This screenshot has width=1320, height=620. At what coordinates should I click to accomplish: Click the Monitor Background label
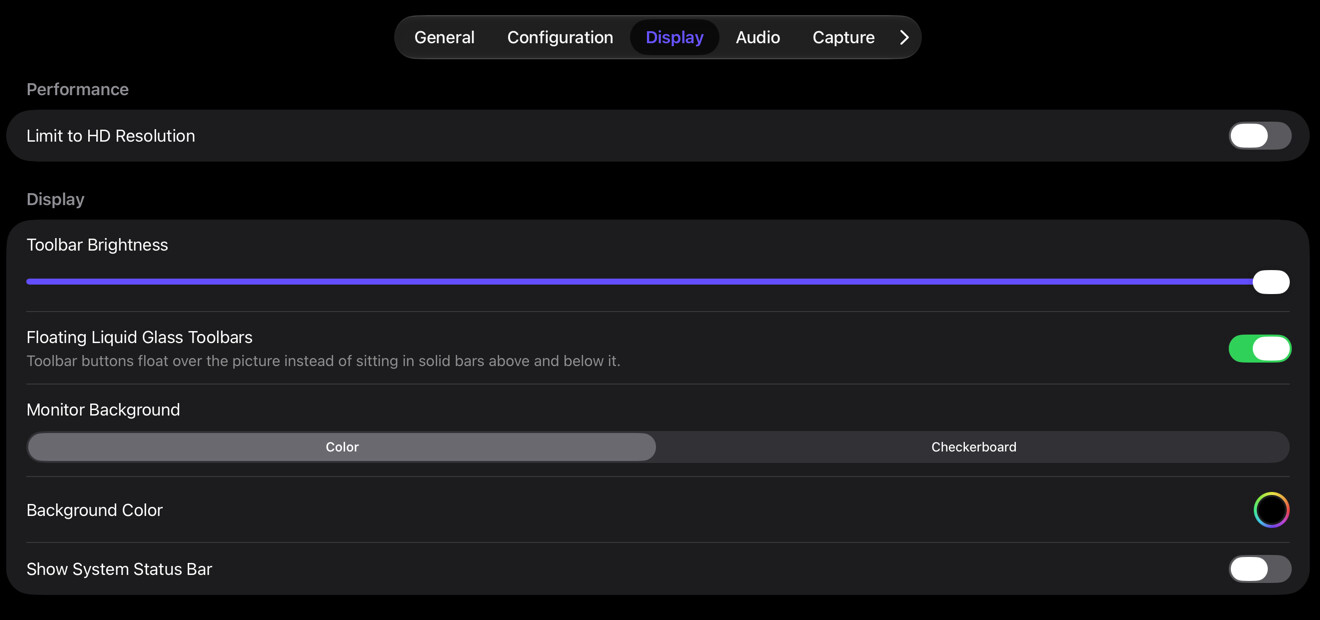[103, 410]
